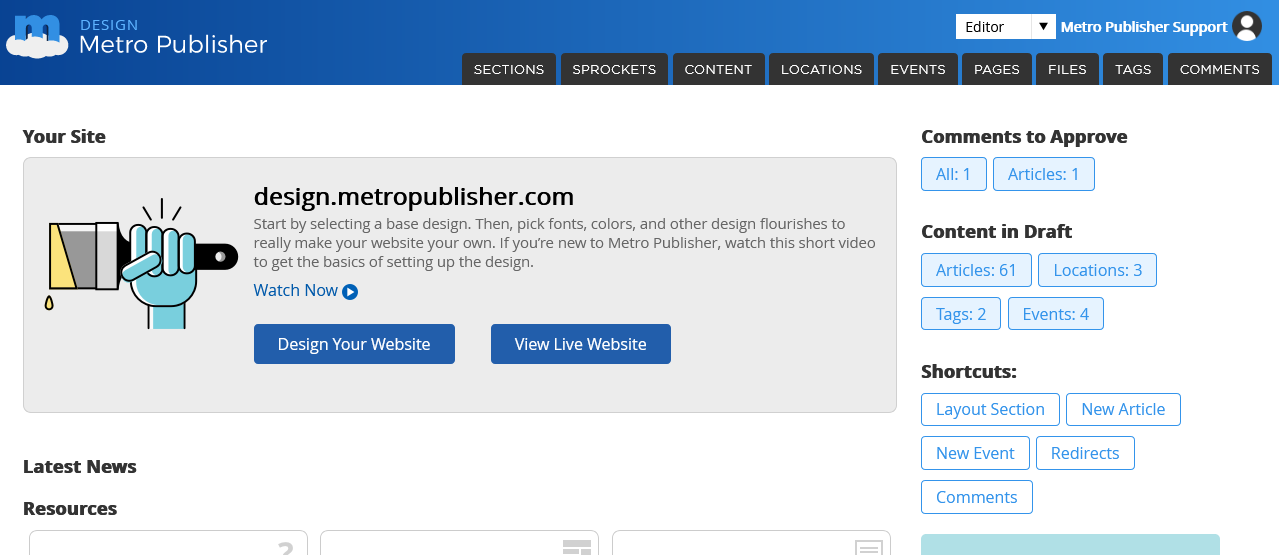Click the View Live Website button
The width and height of the screenshot is (1279, 555).
[x=581, y=344]
